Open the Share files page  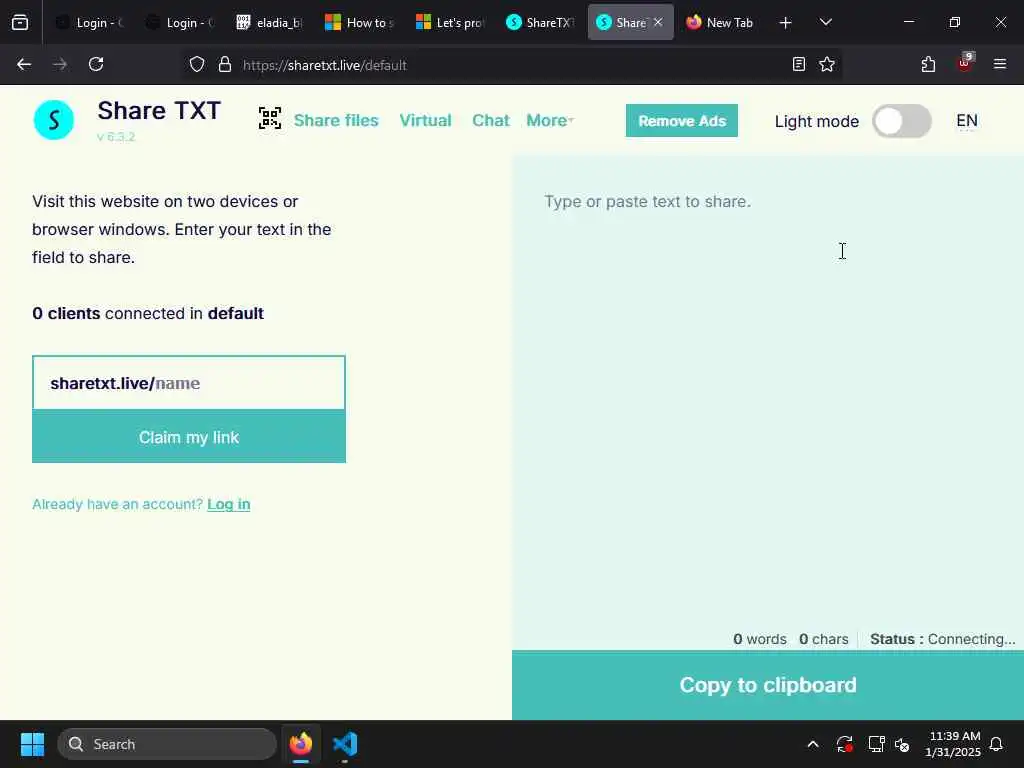tap(336, 120)
